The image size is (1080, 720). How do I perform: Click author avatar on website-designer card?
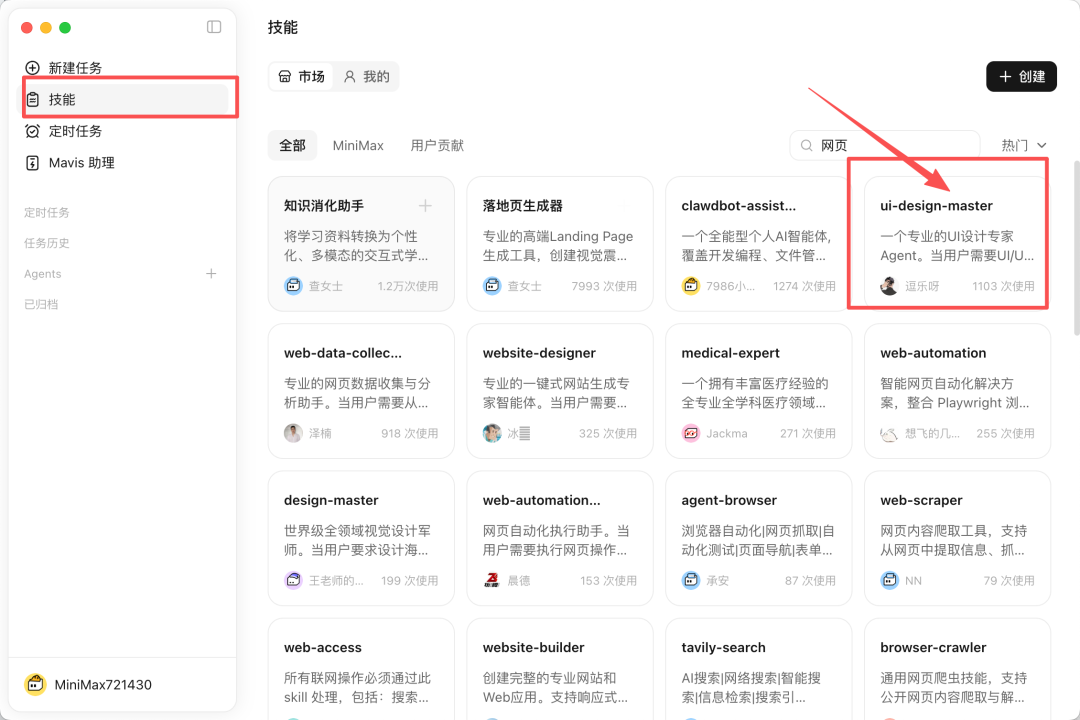(x=492, y=433)
